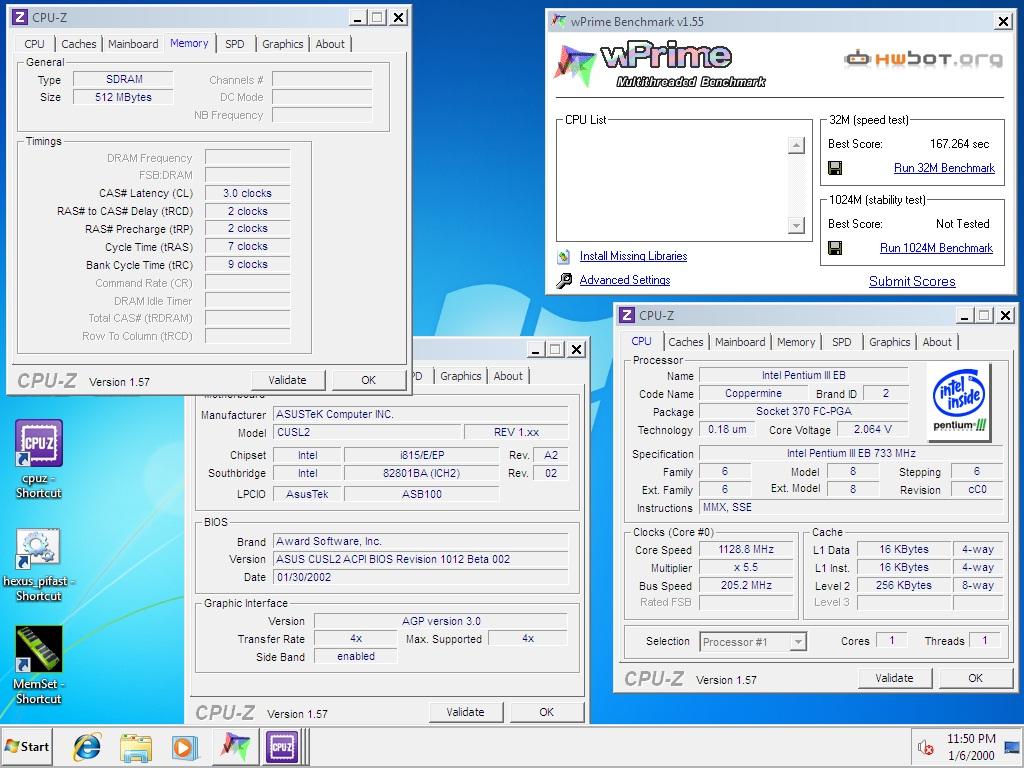Viewport: 1024px width, 768px height.
Task: Click Validate in the Mainboard window
Action: 466,712
